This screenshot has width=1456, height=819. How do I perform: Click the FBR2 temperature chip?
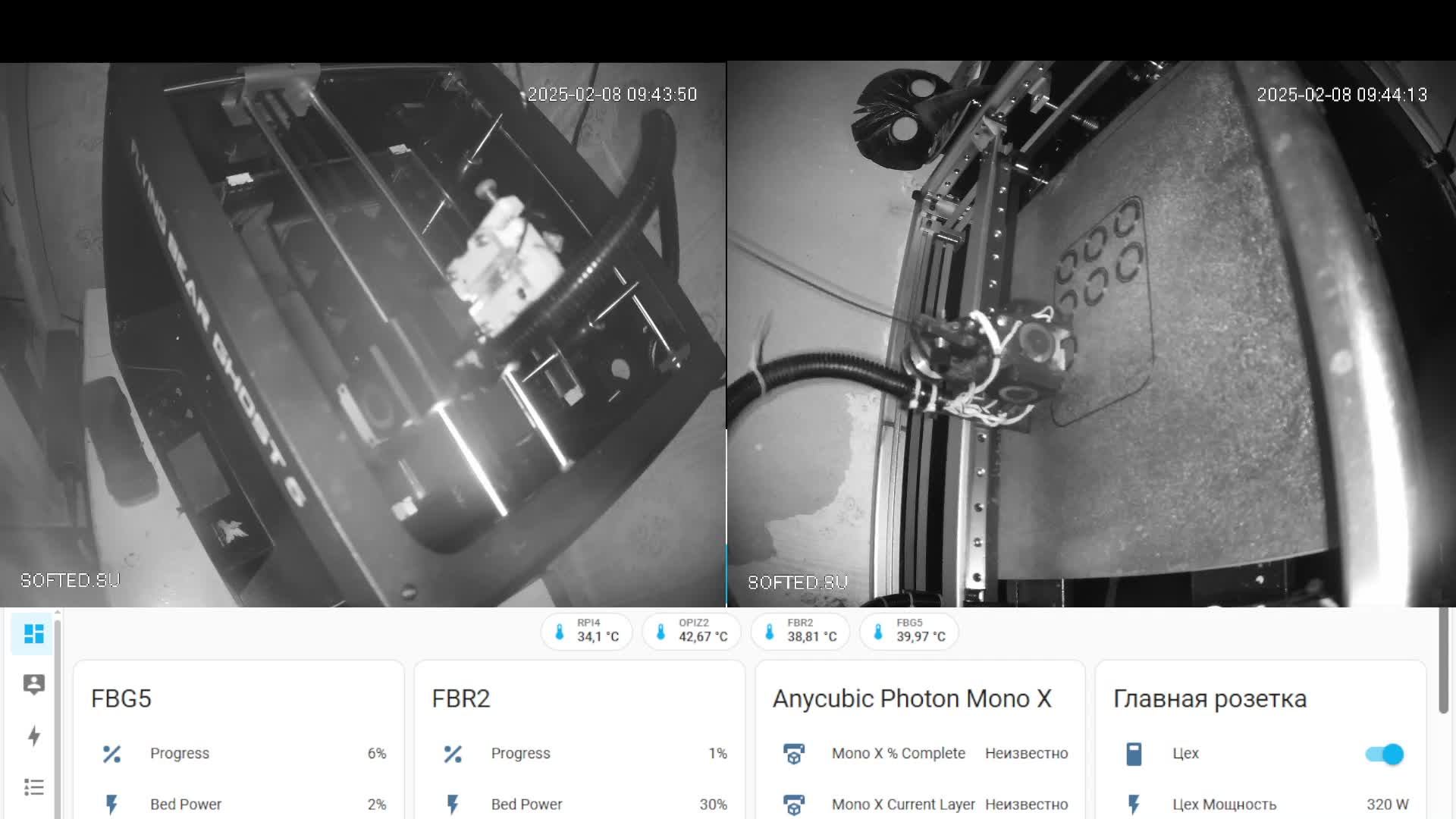click(x=800, y=632)
